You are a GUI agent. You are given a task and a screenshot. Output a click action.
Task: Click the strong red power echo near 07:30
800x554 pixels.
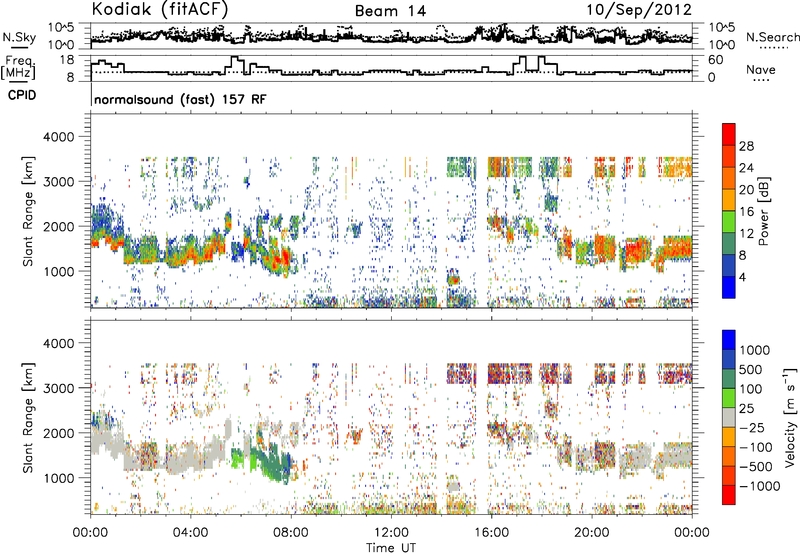point(280,258)
